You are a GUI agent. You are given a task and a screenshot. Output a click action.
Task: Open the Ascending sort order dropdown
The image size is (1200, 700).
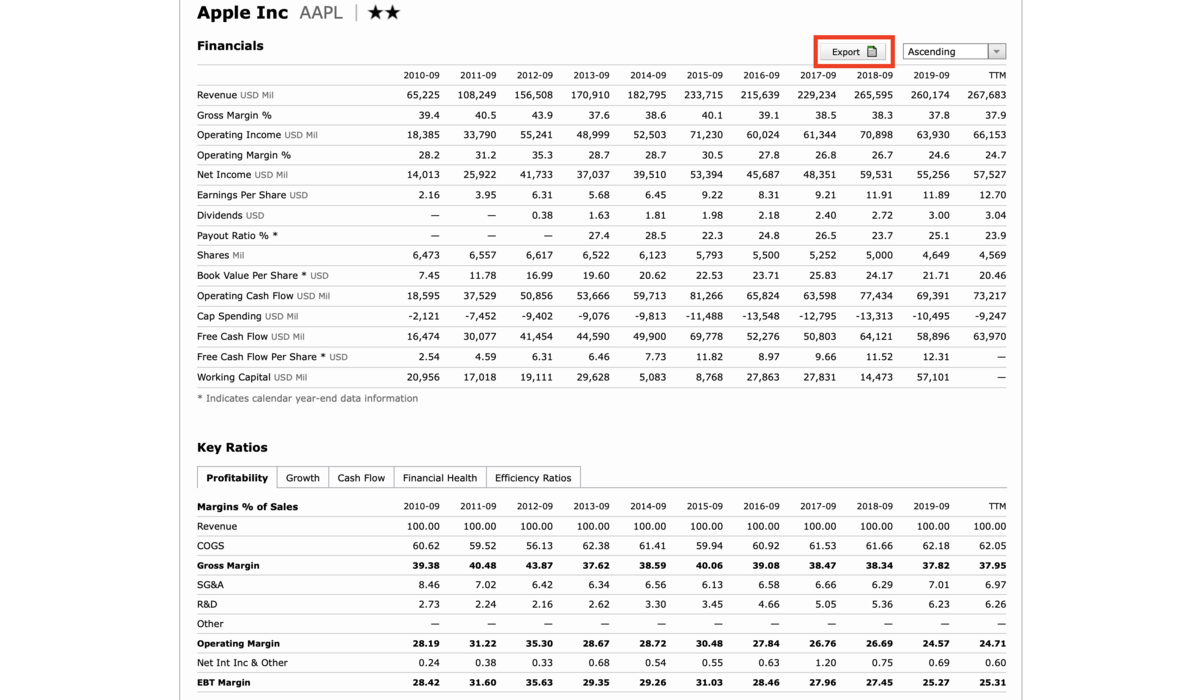pos(954,51)
